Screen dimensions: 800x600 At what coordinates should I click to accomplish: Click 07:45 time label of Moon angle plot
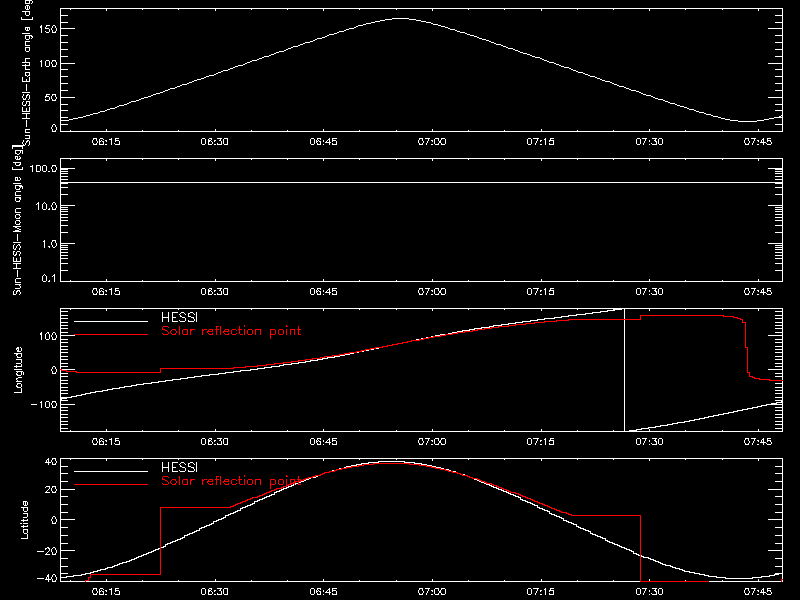coord(758,292)
